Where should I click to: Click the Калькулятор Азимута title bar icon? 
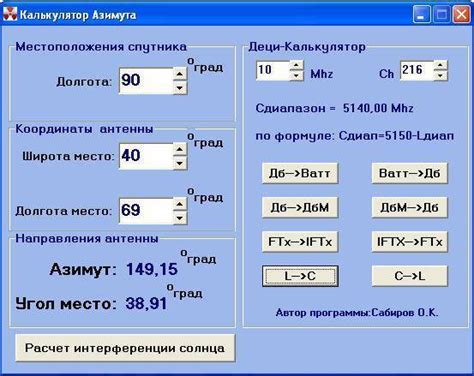tap(10, 14)
